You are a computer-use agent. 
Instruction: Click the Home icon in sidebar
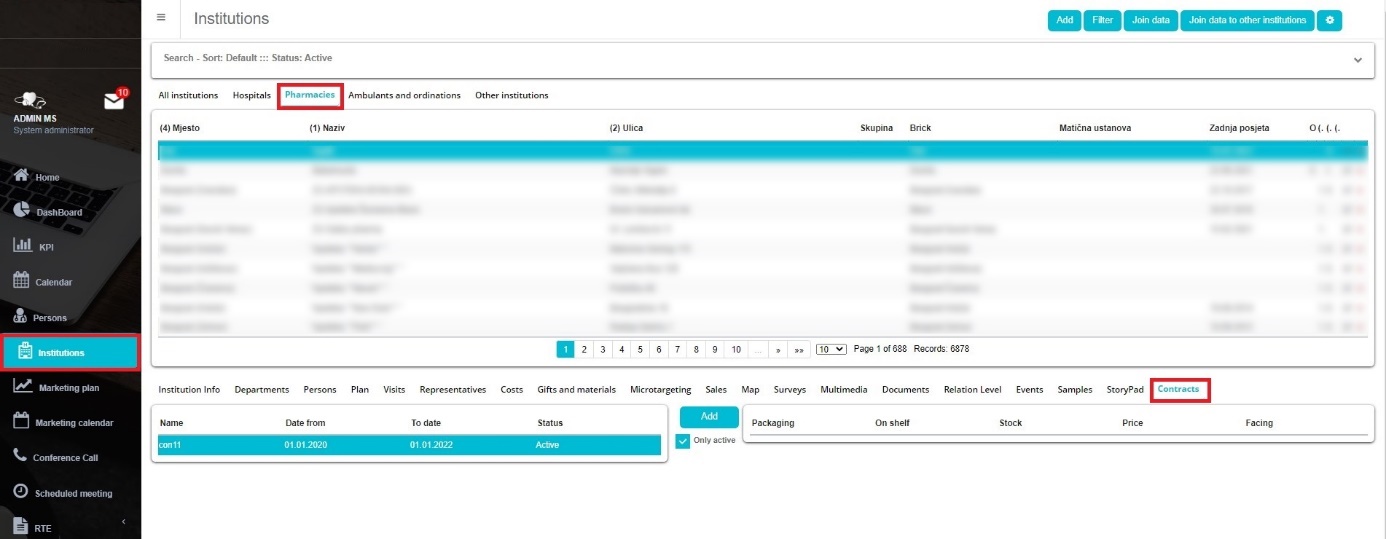pyautogui.click(x=21, y=176)
